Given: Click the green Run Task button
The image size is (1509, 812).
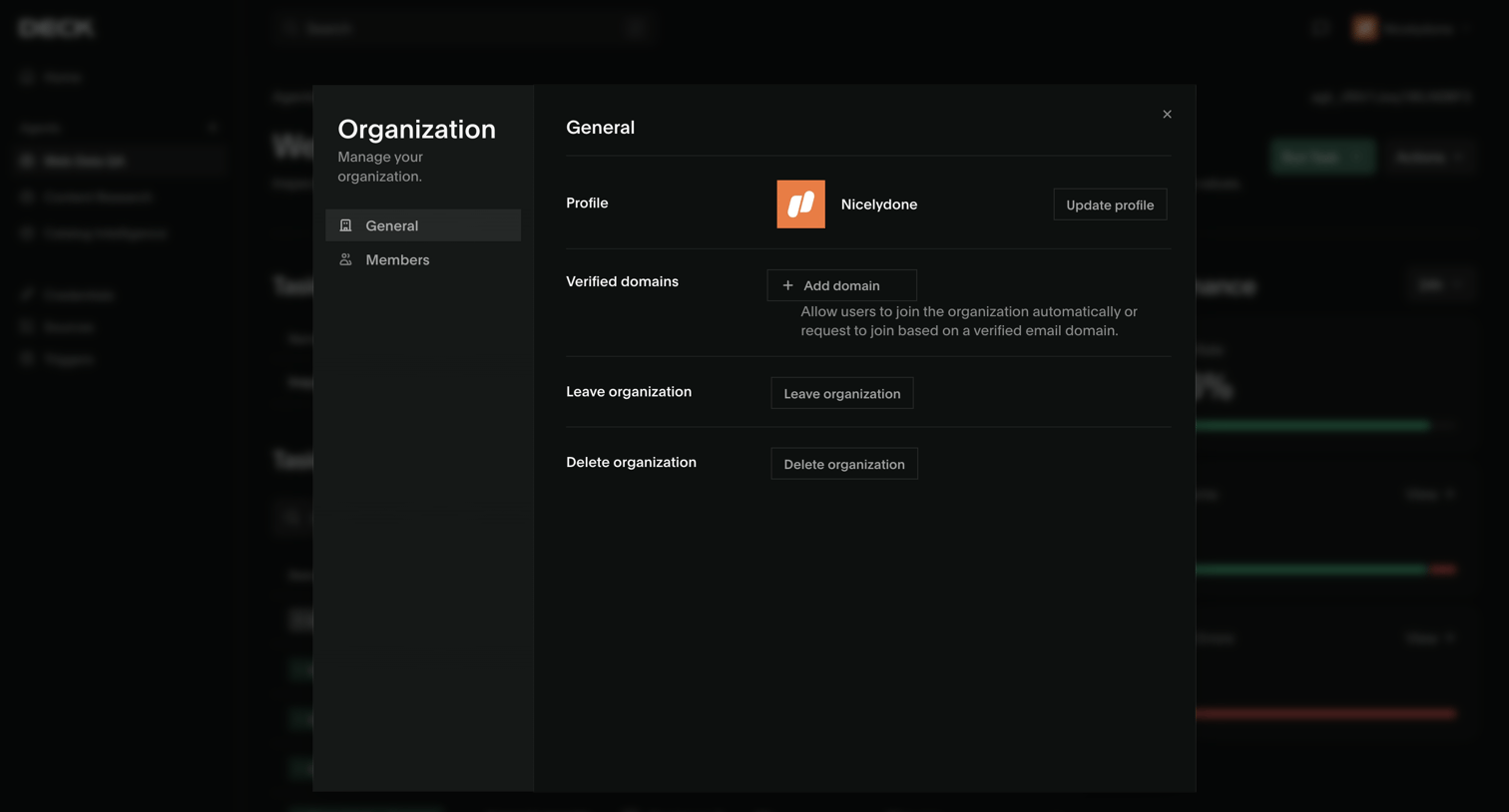Looking at the screenshot, I should (x=1322, y=157).
